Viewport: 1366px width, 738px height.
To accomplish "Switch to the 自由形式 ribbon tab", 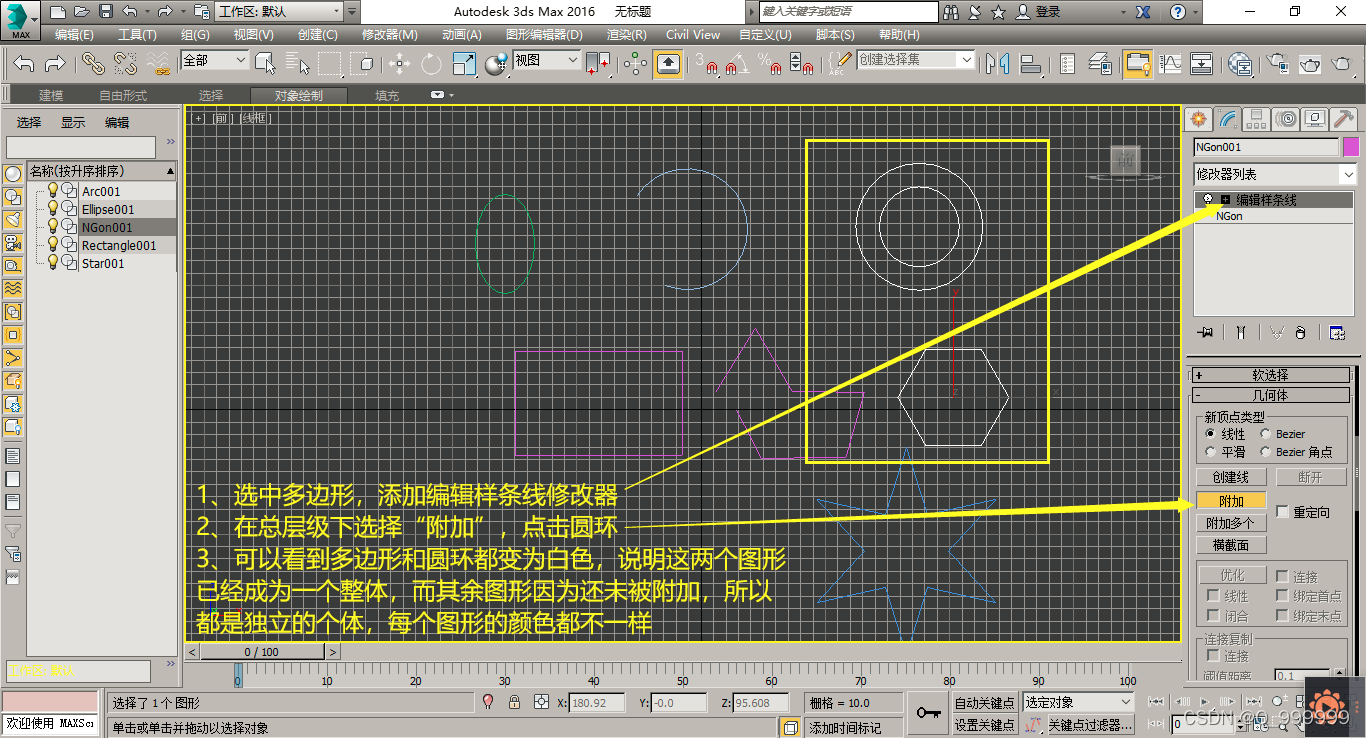I will tap(123, 95).
